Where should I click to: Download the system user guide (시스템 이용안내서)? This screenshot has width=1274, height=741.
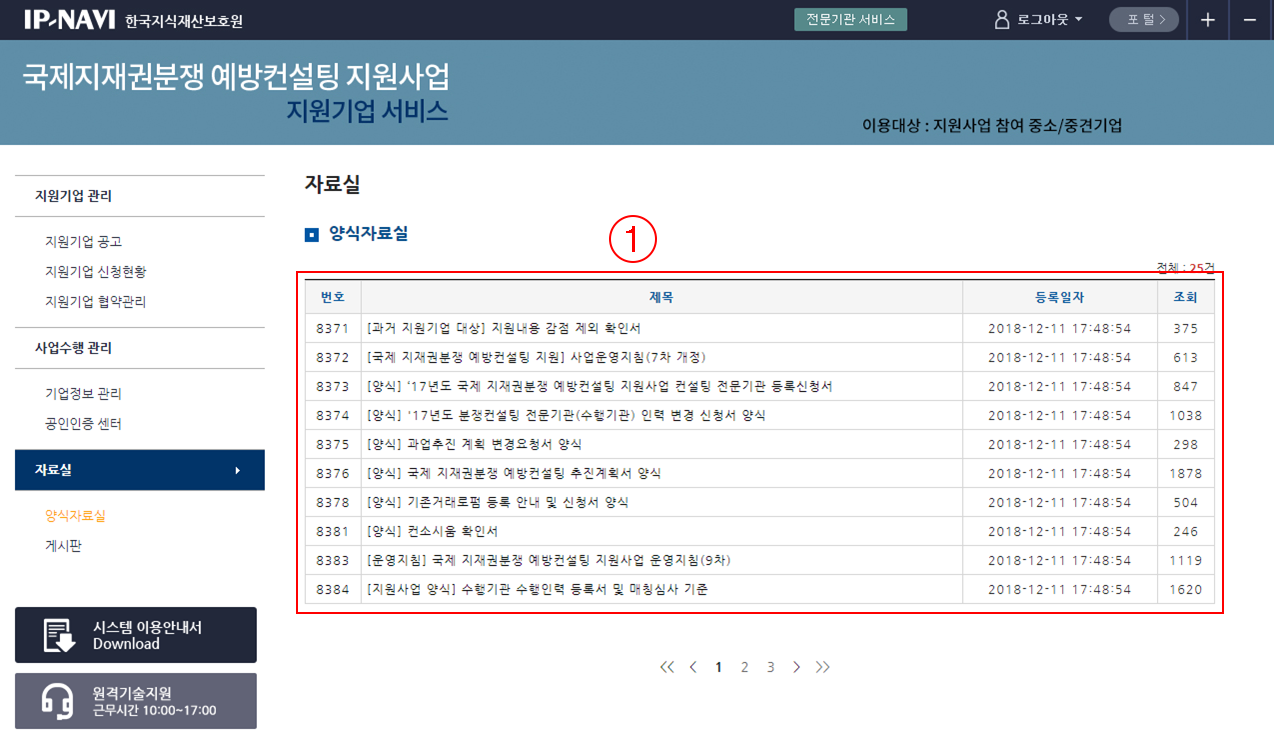coord(136,635)
